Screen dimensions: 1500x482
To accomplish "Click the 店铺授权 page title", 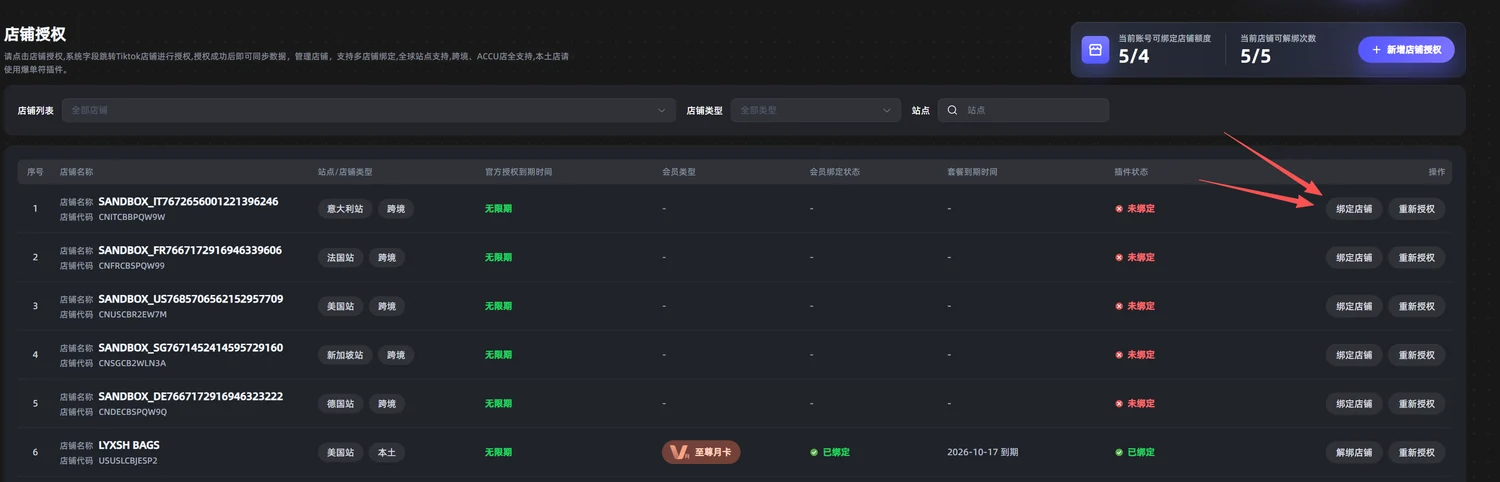I will (35, 35).
